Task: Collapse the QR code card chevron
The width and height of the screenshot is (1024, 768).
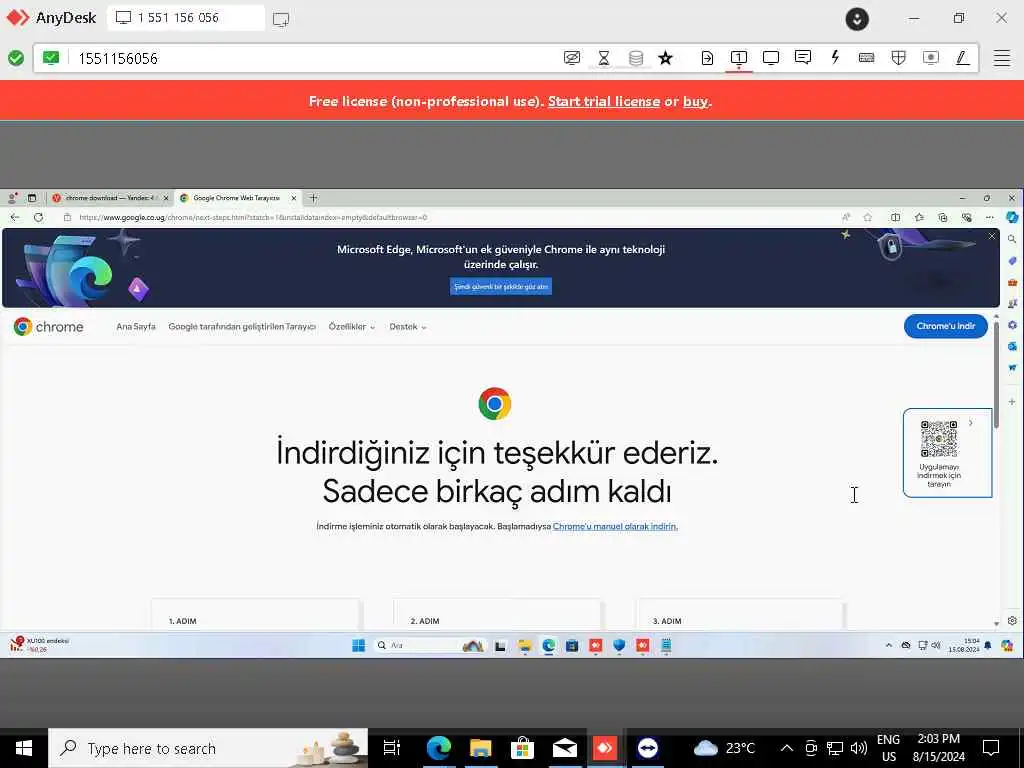Action: point(971,423)
